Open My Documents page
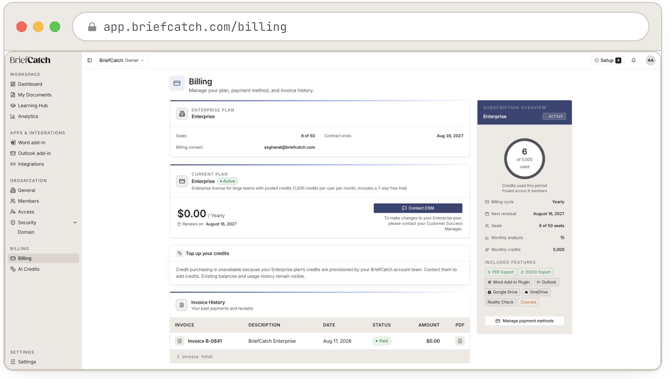Screen dimensions: 670x379 pyautogui.click(x=31, y=95)
